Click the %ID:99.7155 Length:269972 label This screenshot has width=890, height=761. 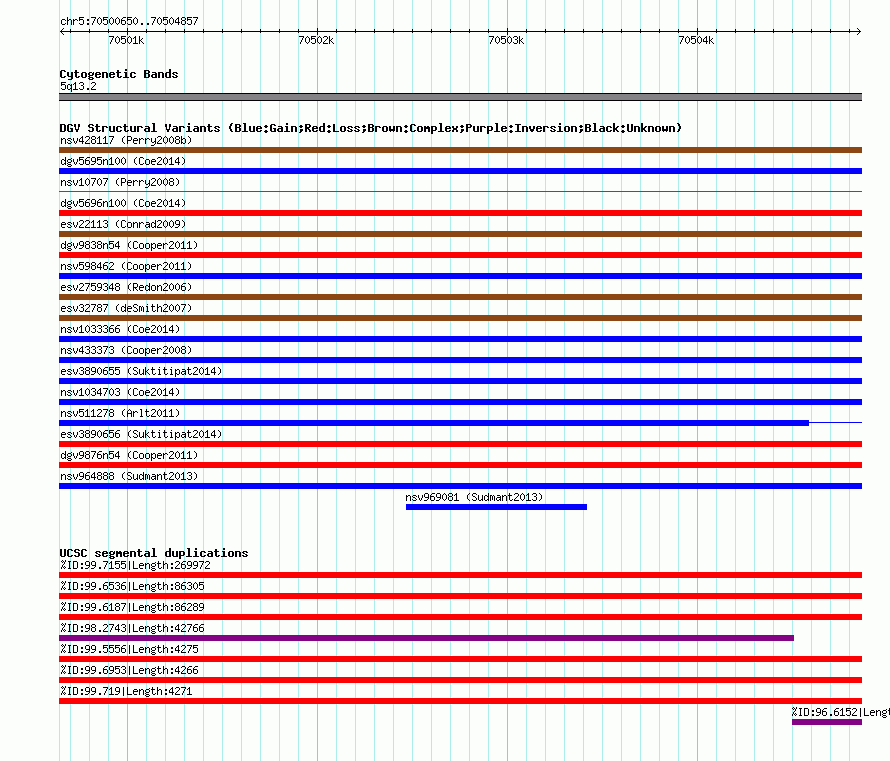[135, 565]
